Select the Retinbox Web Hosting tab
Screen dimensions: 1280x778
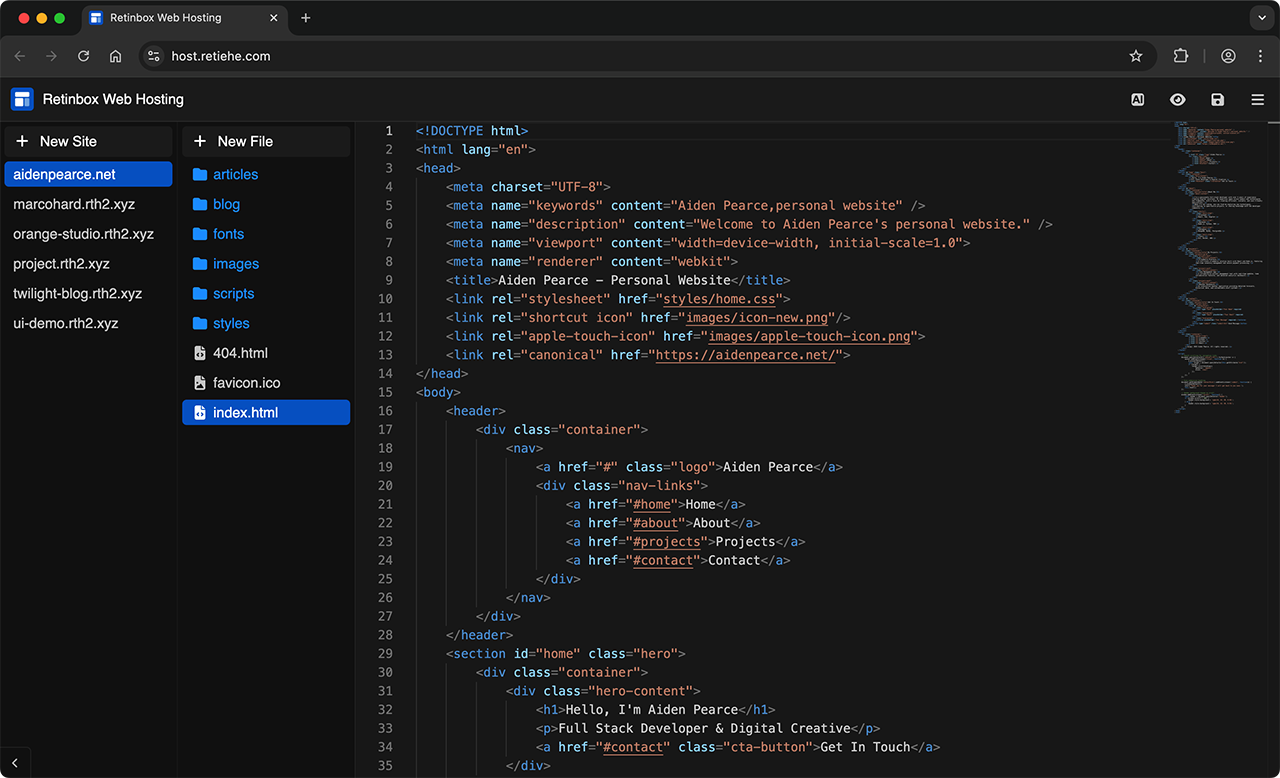[x=165, y=18]
